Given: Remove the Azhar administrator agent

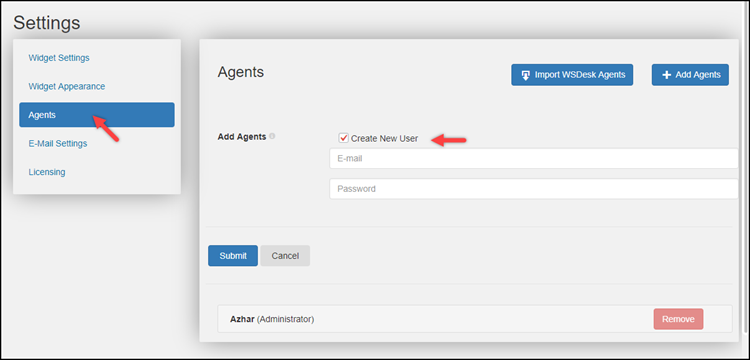Looking at the screenshot, I should click(x=678, y=319).
